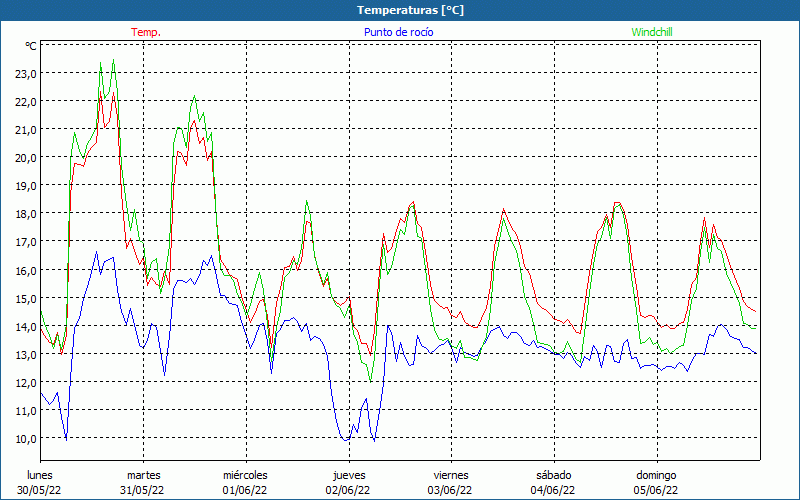Select the green 'Windchill' legend label

click(x=652, y=32)
